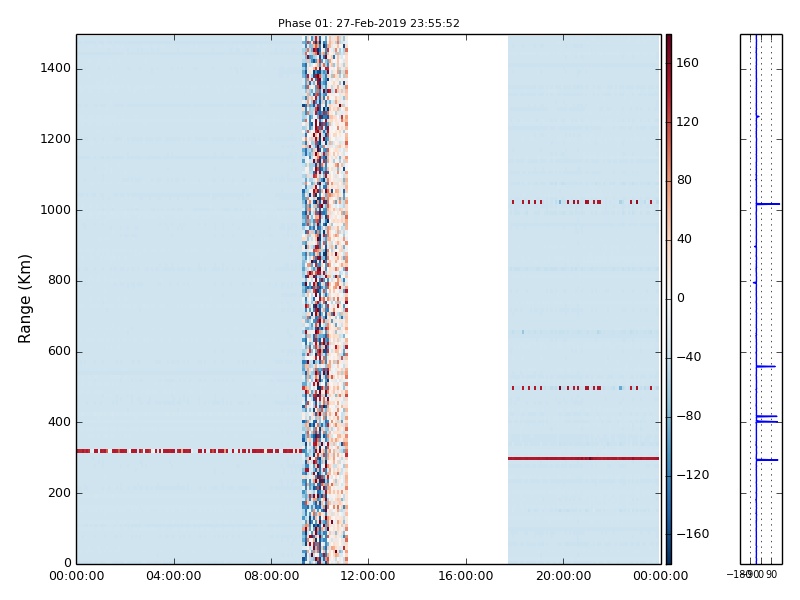800x600 pixels.
Task: Click the colorbar label 120
Action: [x=687, y=121]
